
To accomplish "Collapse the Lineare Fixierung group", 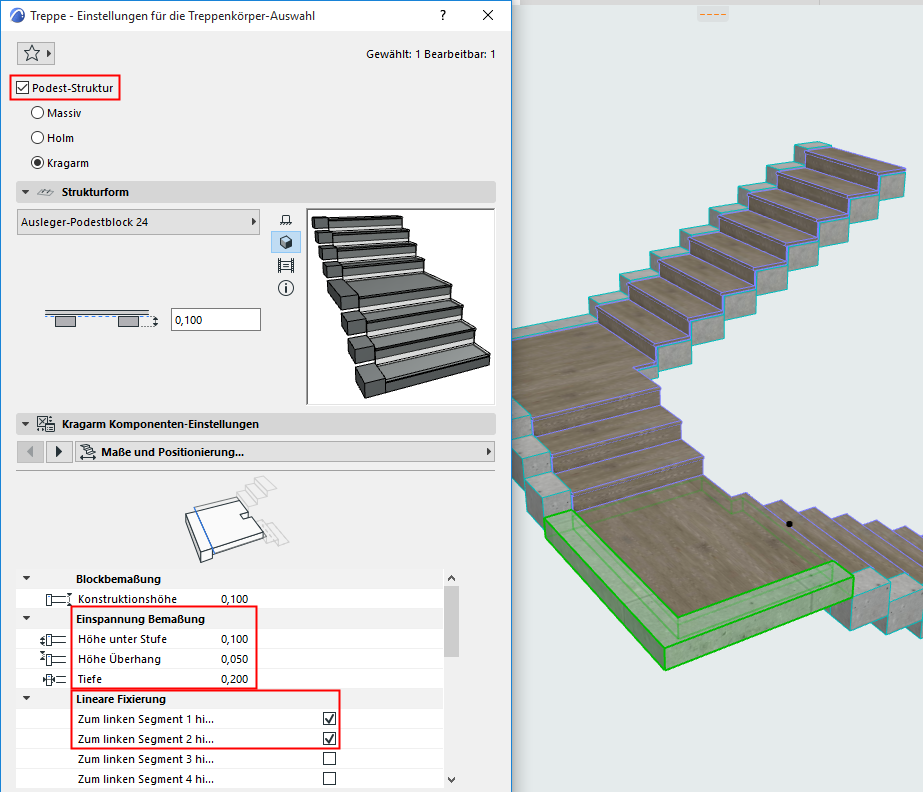I will point(27,699).
